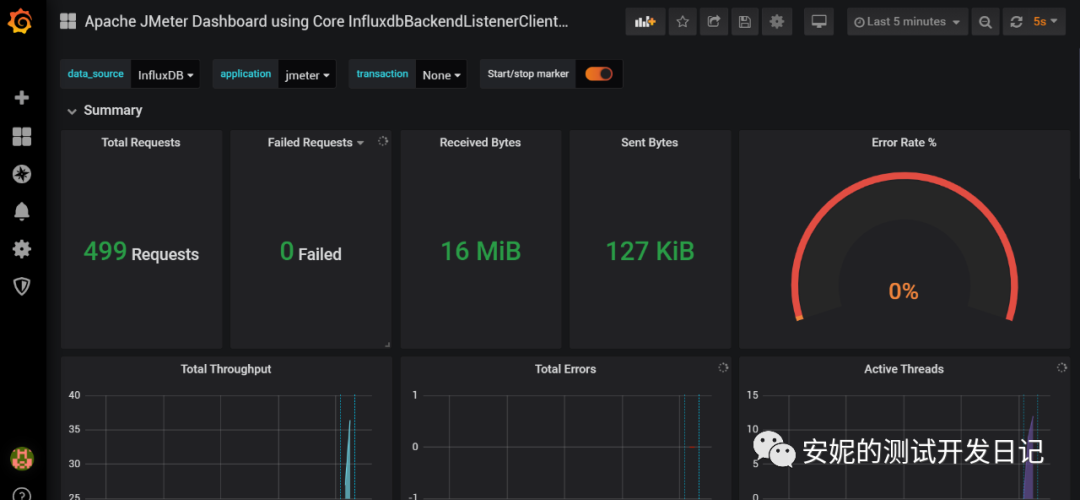This screenshot has width=1080, height=500.
Task: Click the Start/stop marker label
Action: click(528, 74)
